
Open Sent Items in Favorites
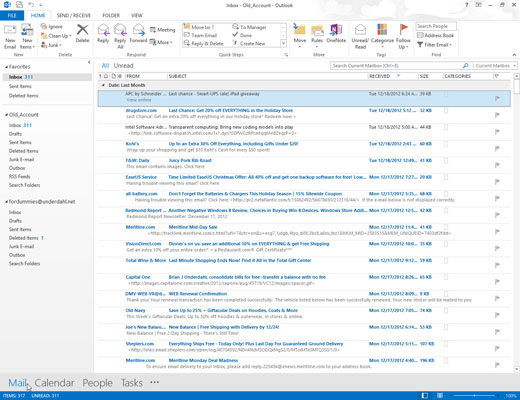(x=20, y=86)
